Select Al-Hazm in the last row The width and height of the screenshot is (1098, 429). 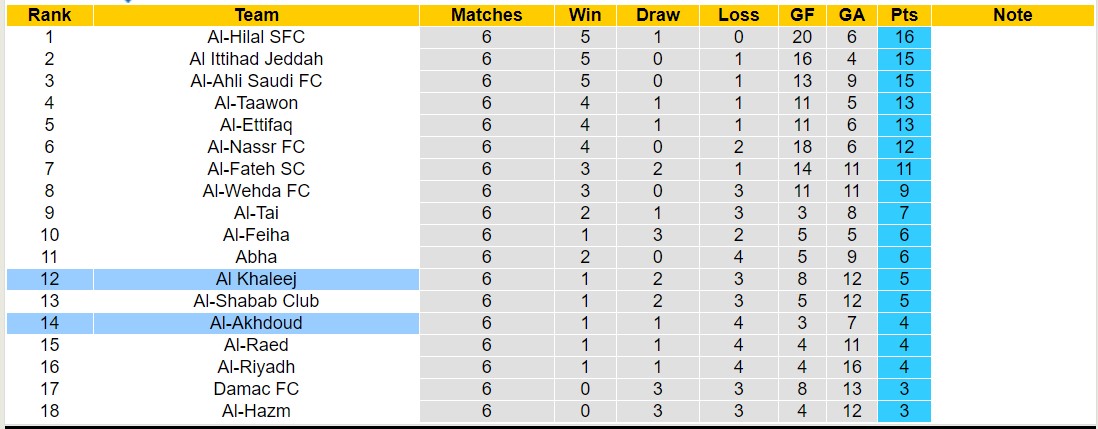coord(256,411)
